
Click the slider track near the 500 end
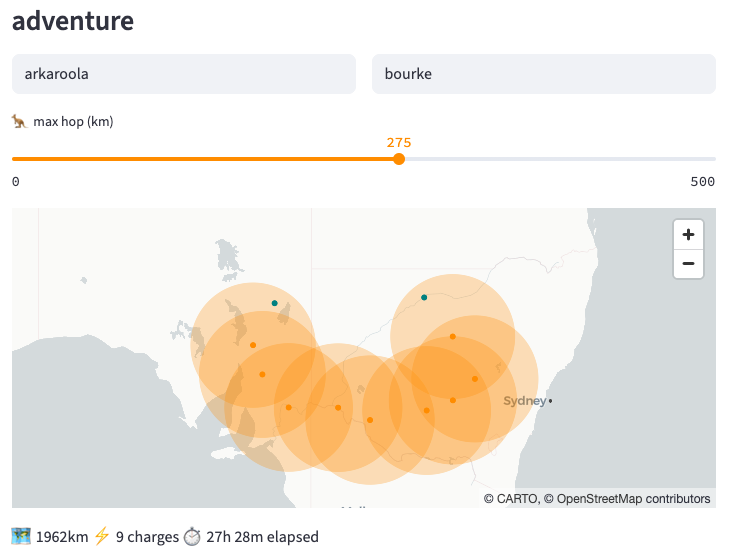click(x=704, y=159)
